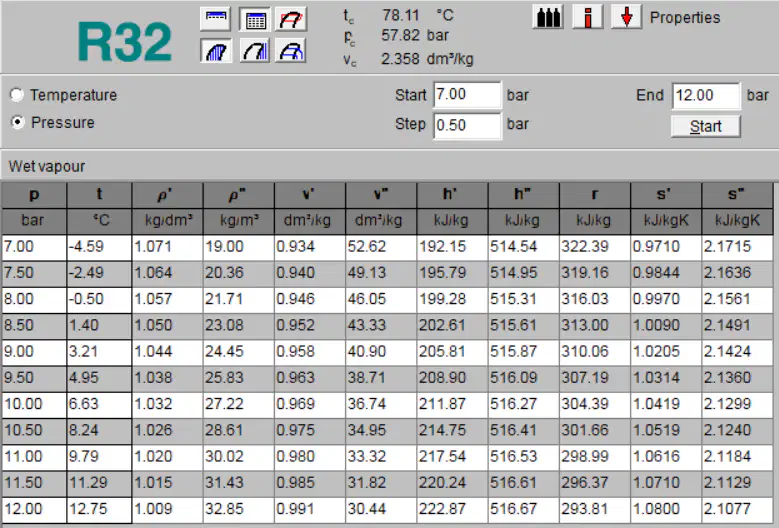Click the 12.00 pressure cell in the table

[34, 510]
